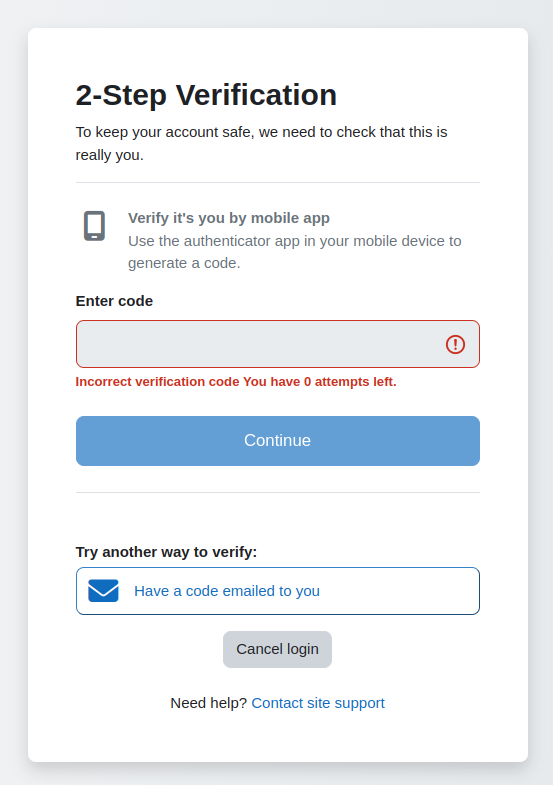The height and width of the screenshot is (785, 553).
Task: Click the divider line below the intro text
Action: (x=278, y=182)
